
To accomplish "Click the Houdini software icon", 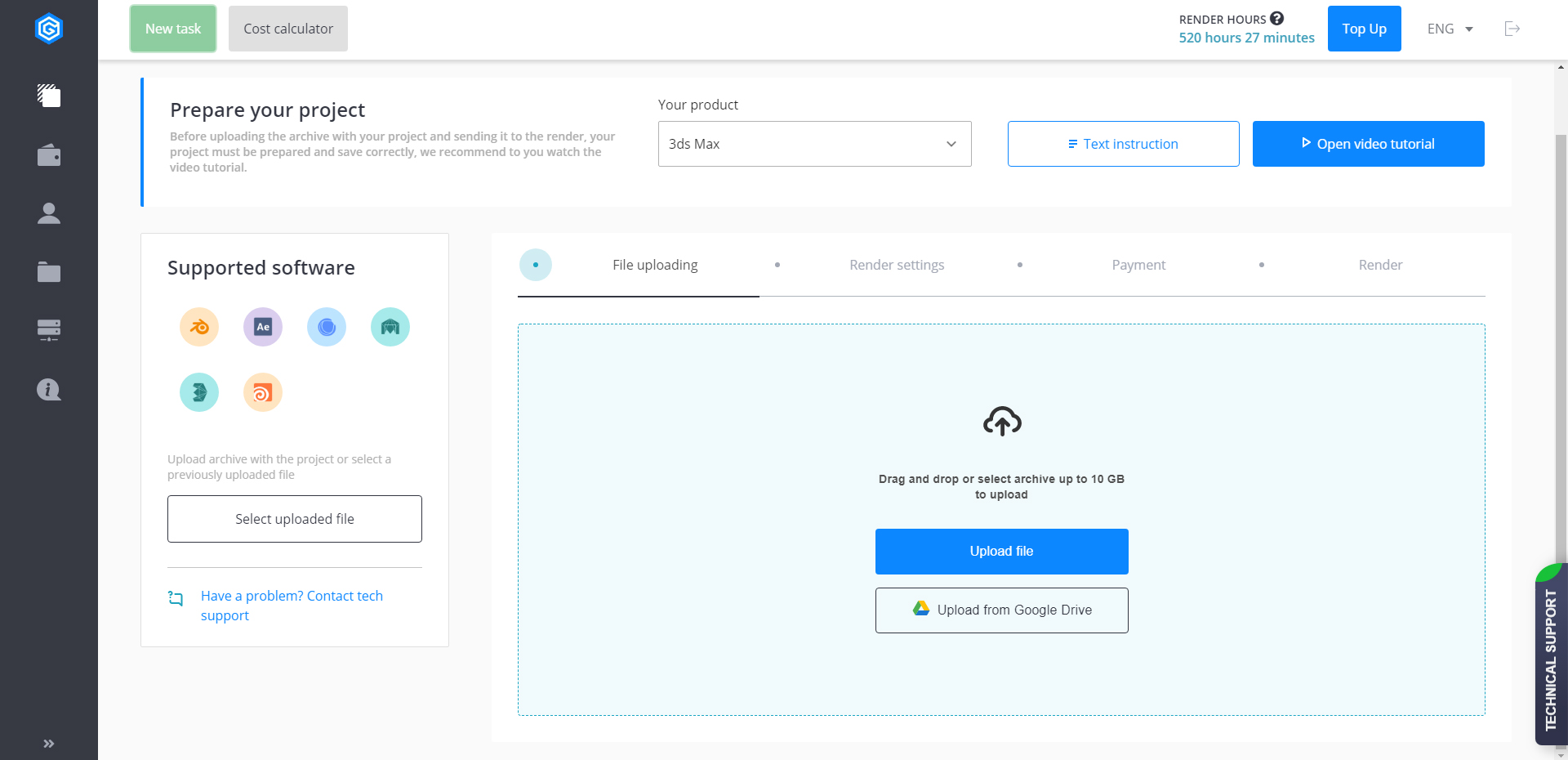I will [263, 392].
